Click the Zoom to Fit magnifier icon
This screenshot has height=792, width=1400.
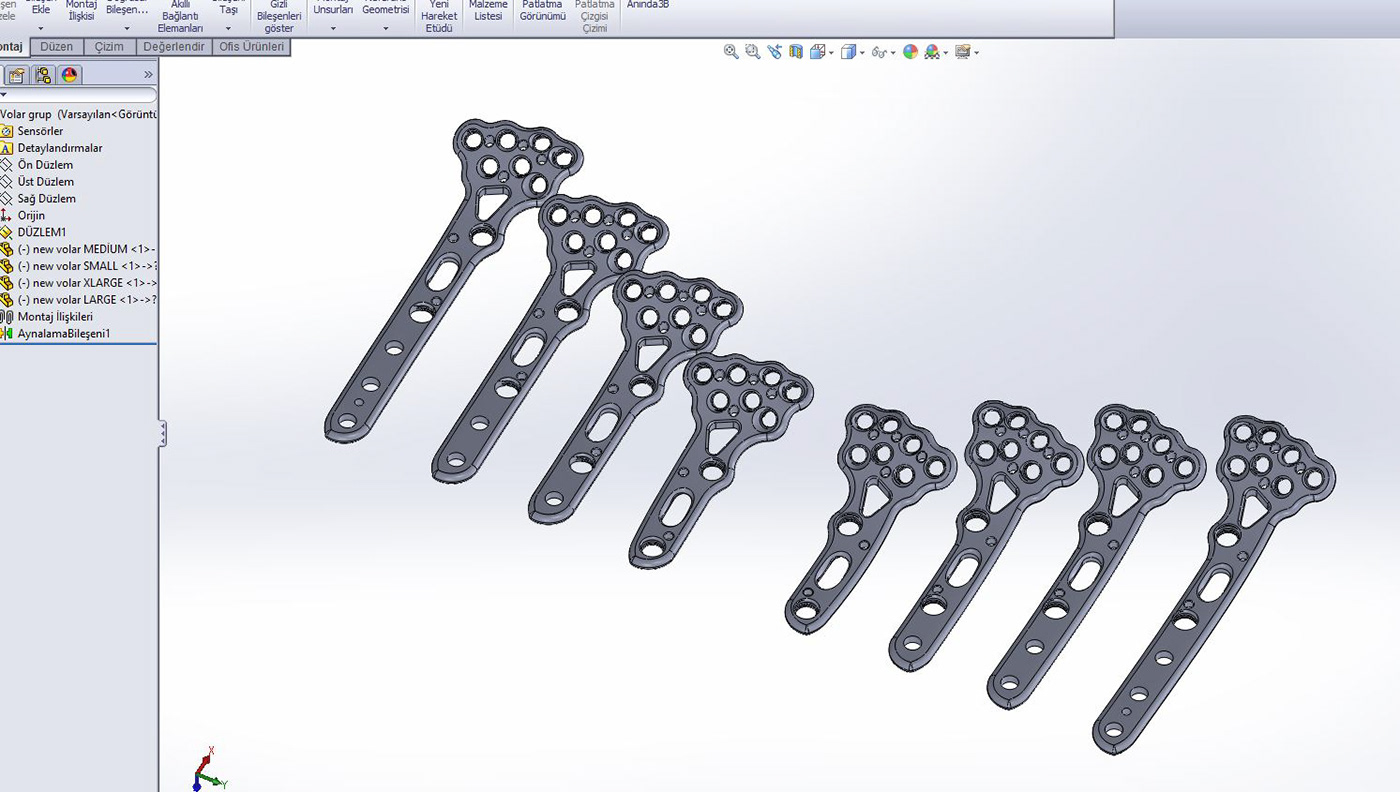pyautogui.click(x=731, y=52)
